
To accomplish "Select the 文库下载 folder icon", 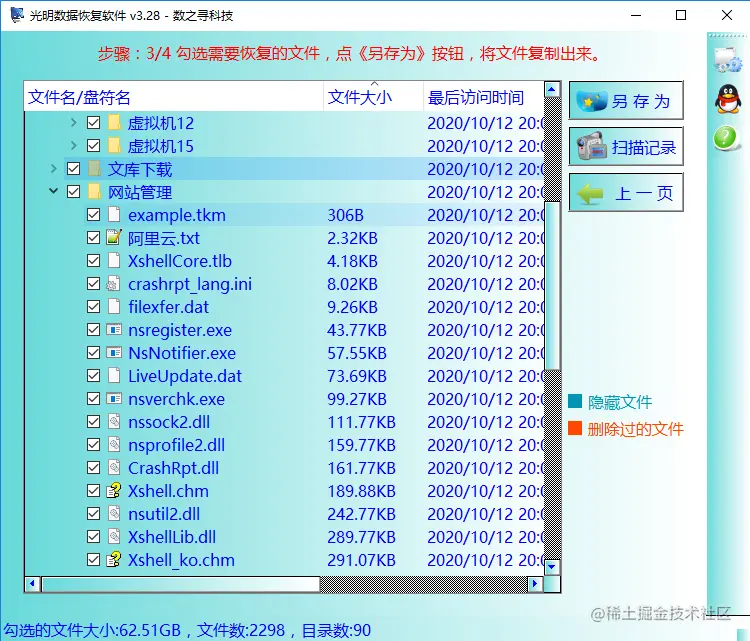I will (x=94, y=168).
